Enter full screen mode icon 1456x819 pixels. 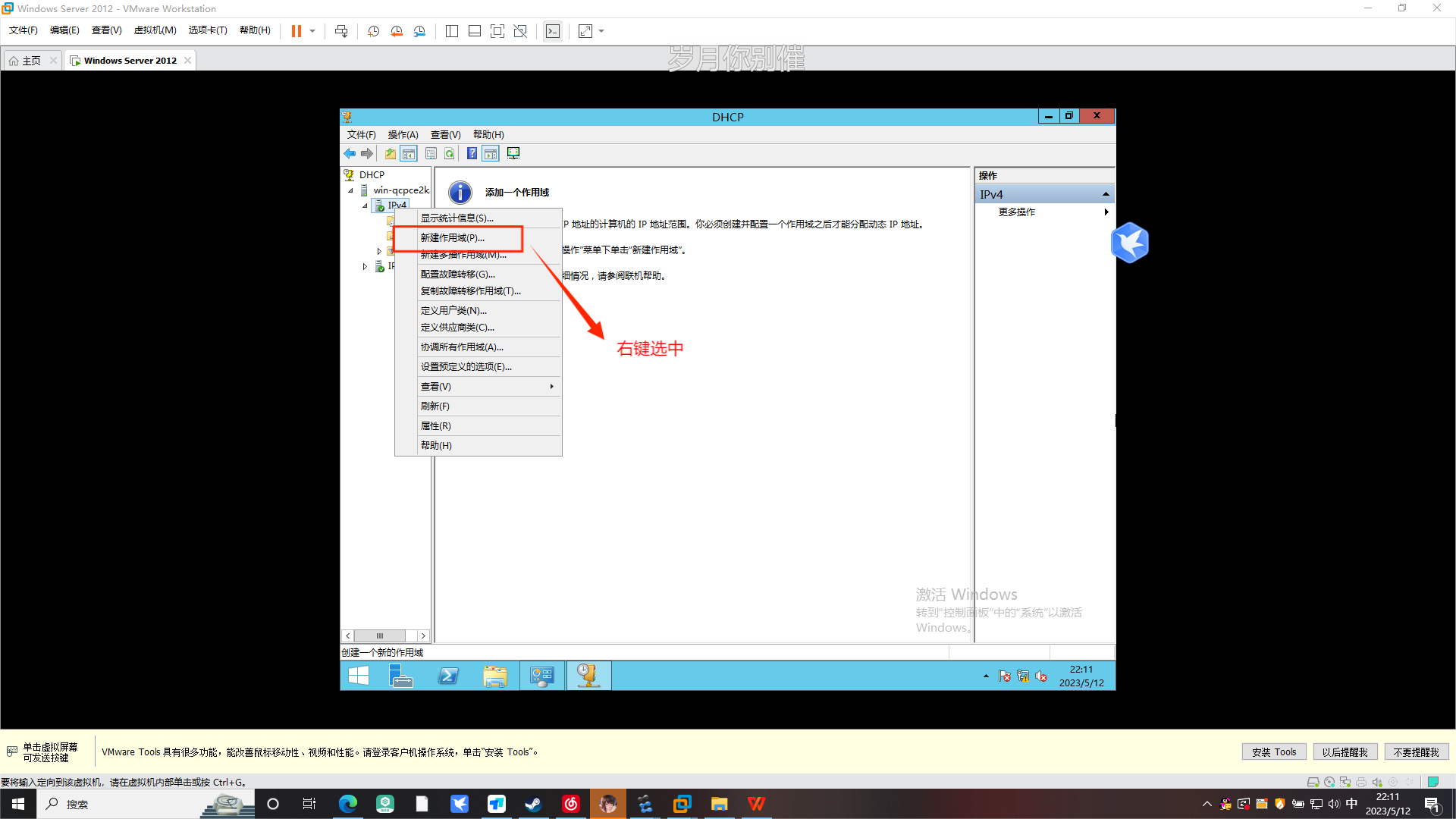coord(497,31)
